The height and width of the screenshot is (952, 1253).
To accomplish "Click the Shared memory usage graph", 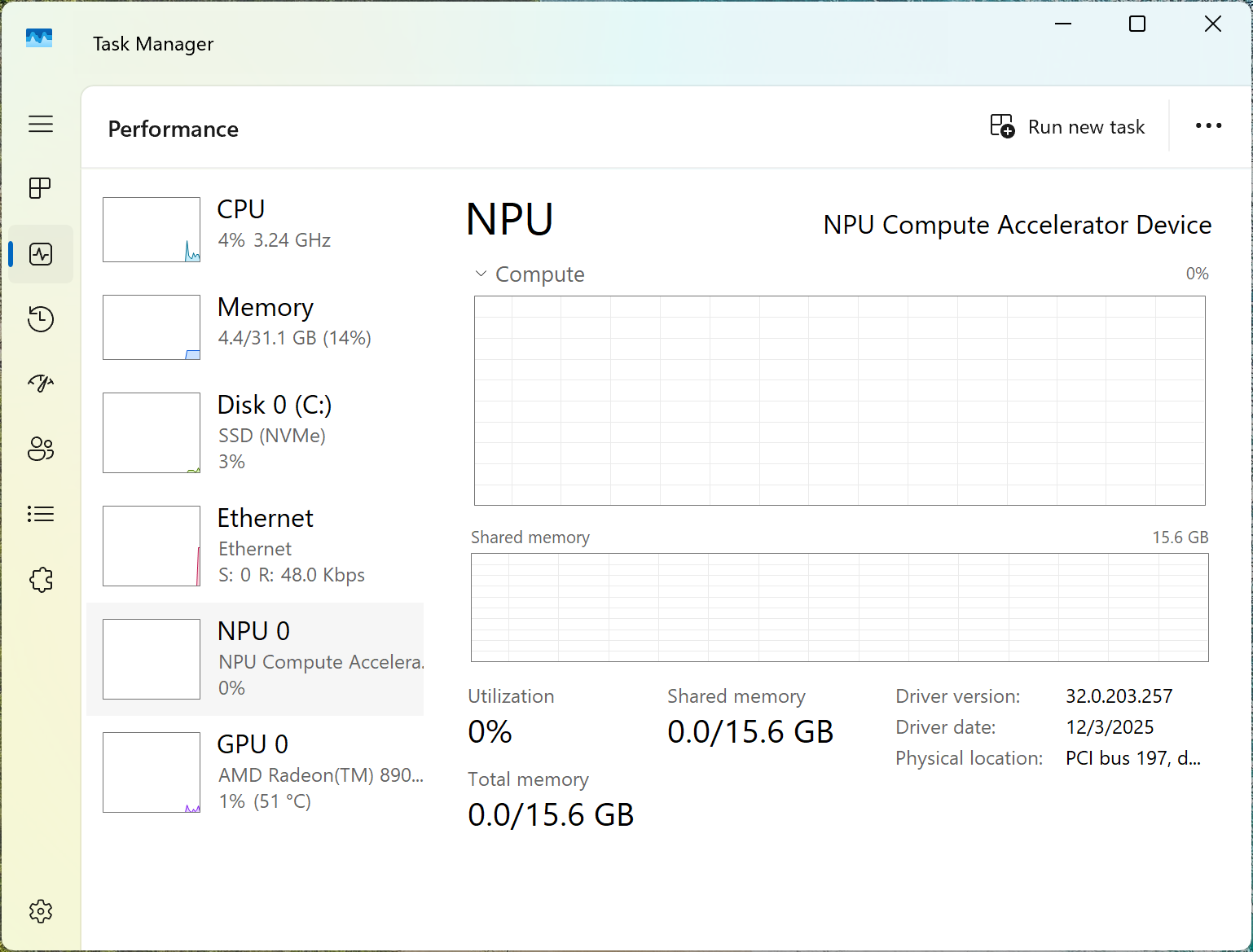I will click(x=839, y=608).
